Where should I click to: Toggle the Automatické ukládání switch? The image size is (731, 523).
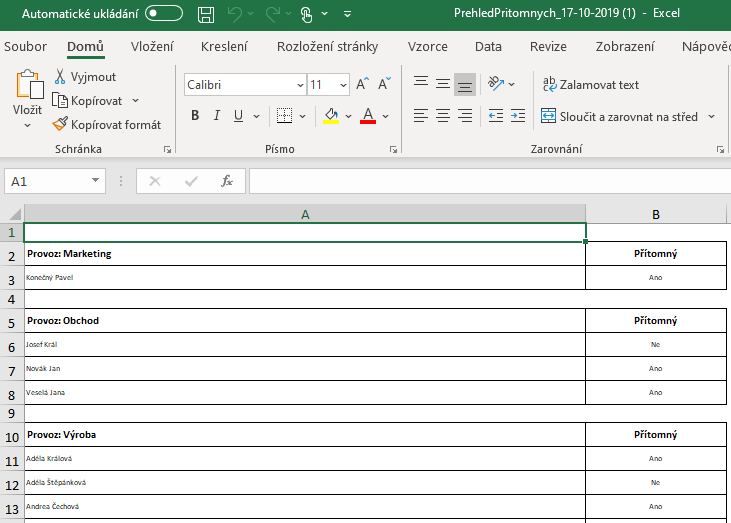pos(164,14)
